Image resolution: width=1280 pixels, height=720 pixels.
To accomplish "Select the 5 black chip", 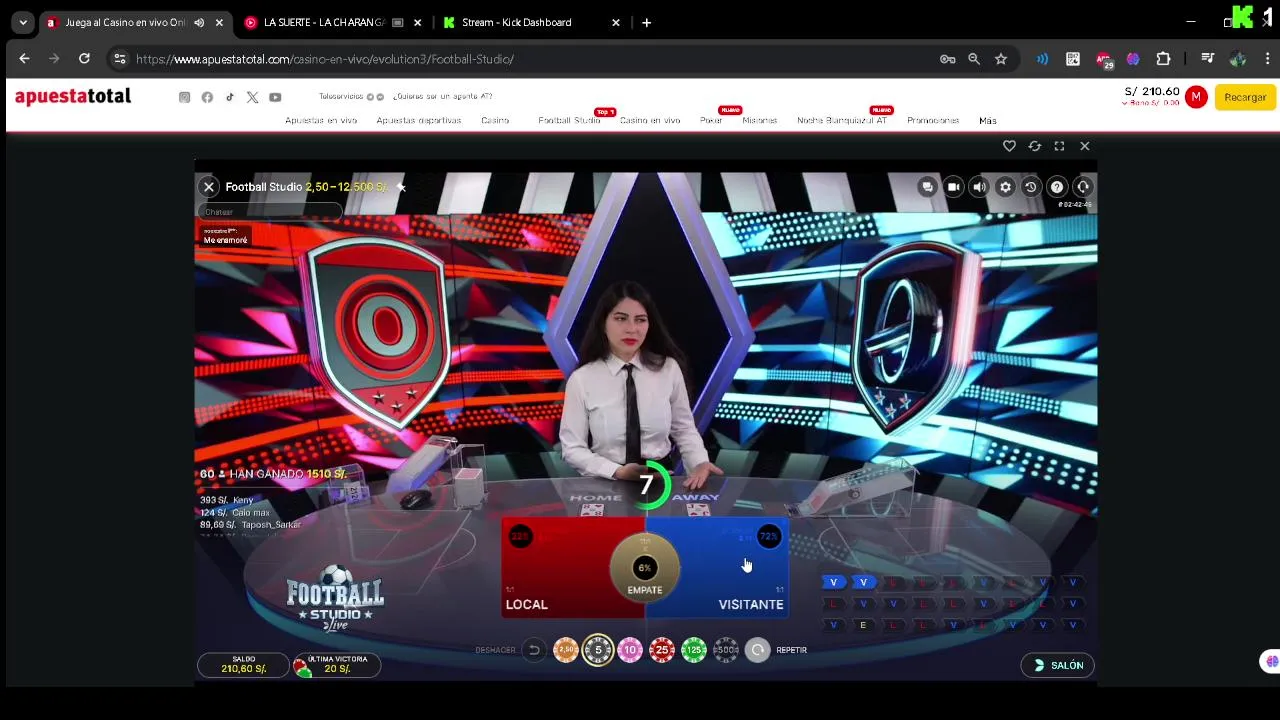I will (598, 650).
